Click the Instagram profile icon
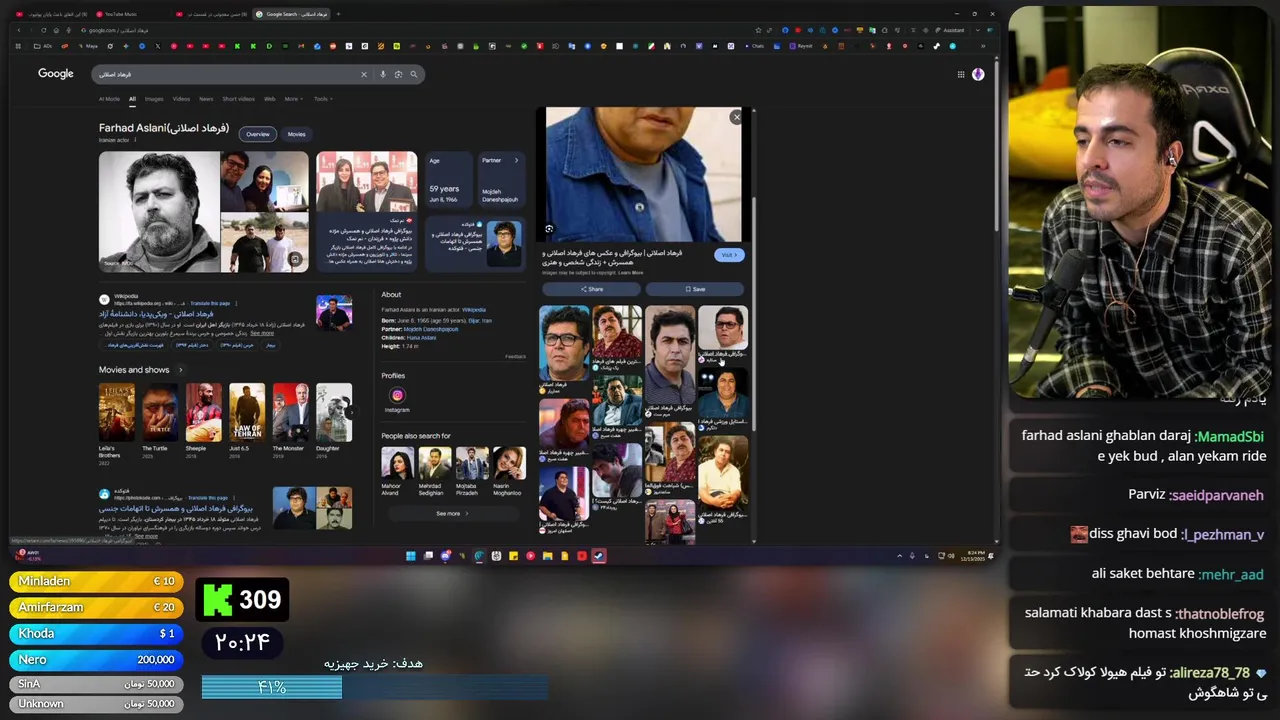The width and height of the screenshot is (1280, 720). click(397, 395)
